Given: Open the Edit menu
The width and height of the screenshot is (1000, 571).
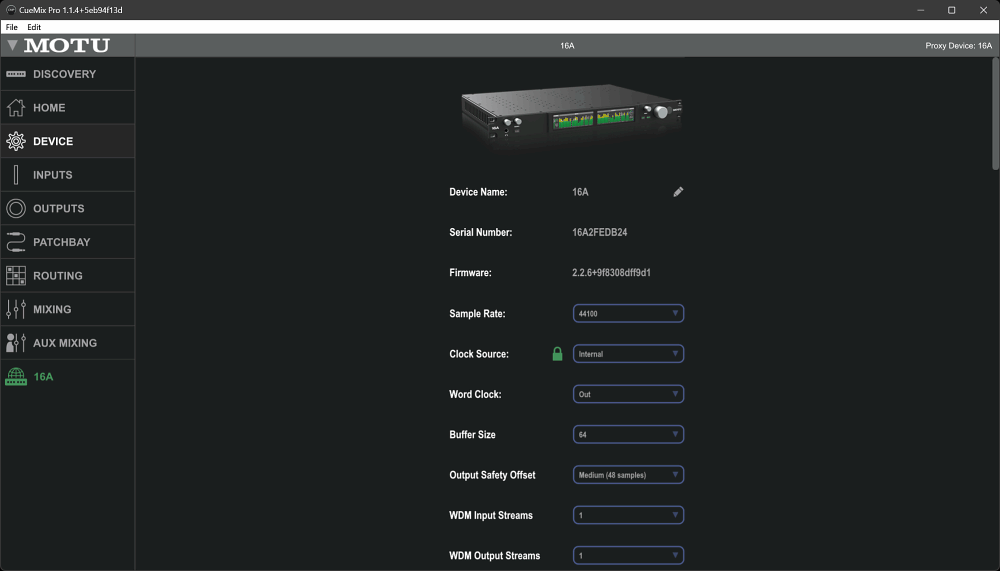Looking at the screenshot, I should point(34,27).
